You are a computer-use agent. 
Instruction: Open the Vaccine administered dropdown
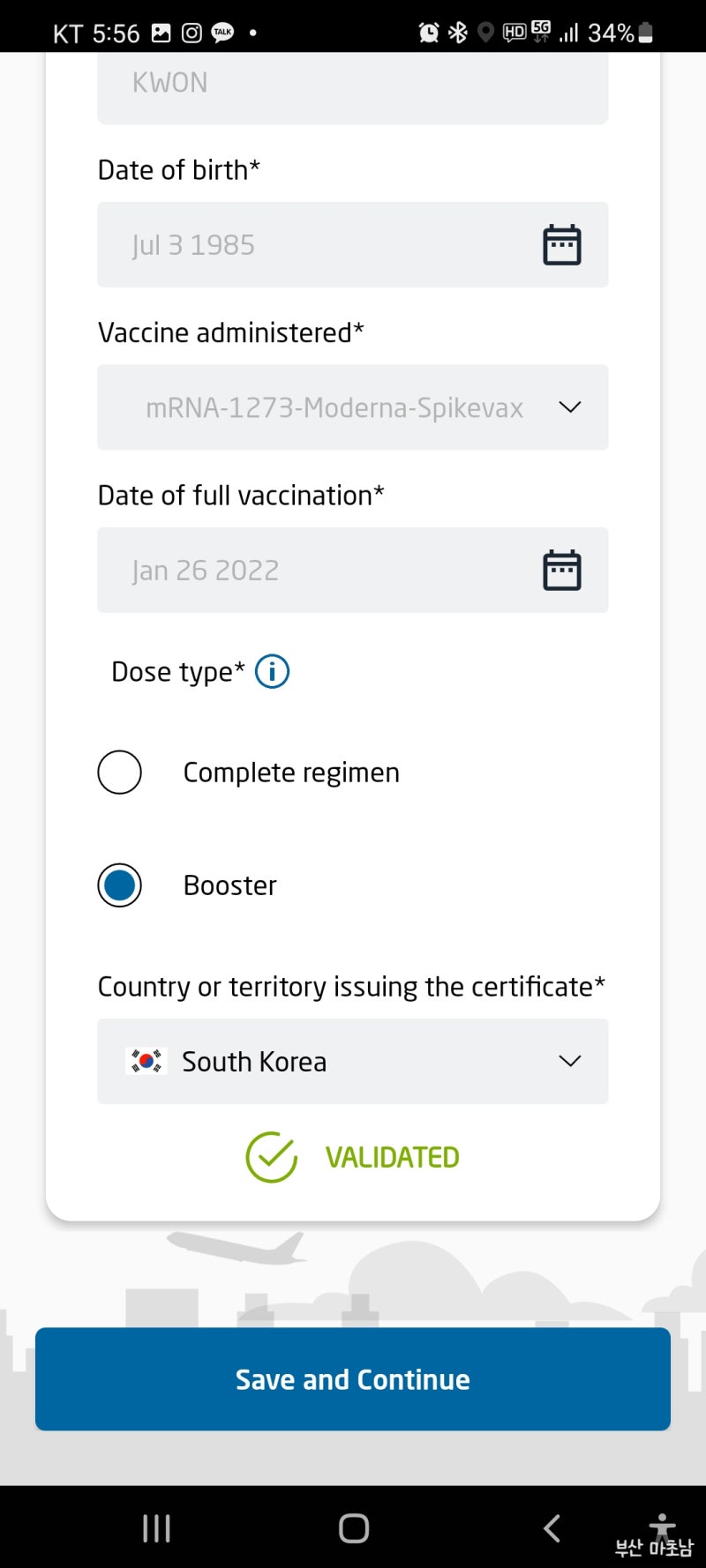coord(353,407)
